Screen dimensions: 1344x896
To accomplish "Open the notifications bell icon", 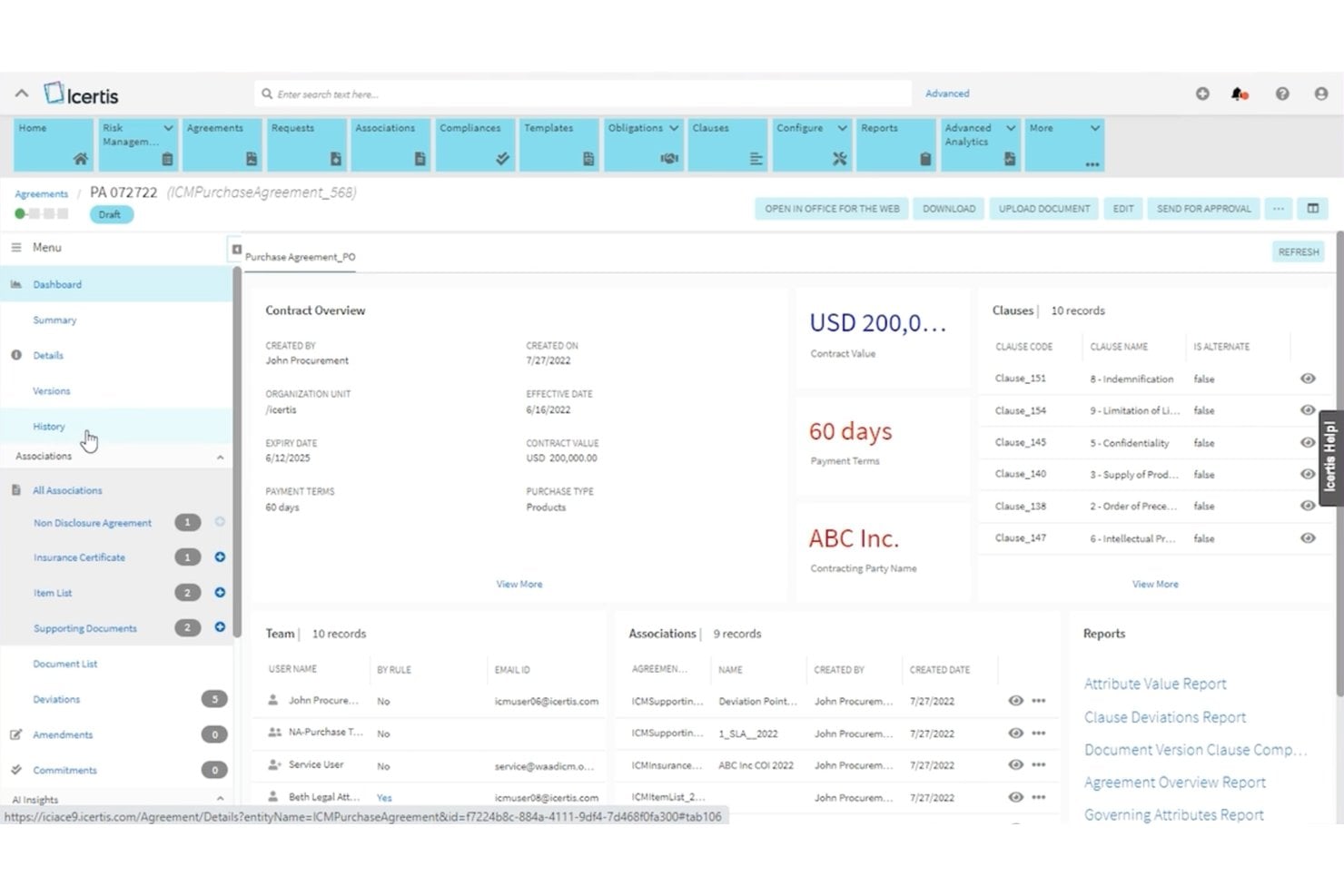I will [x=1239, y=94].
